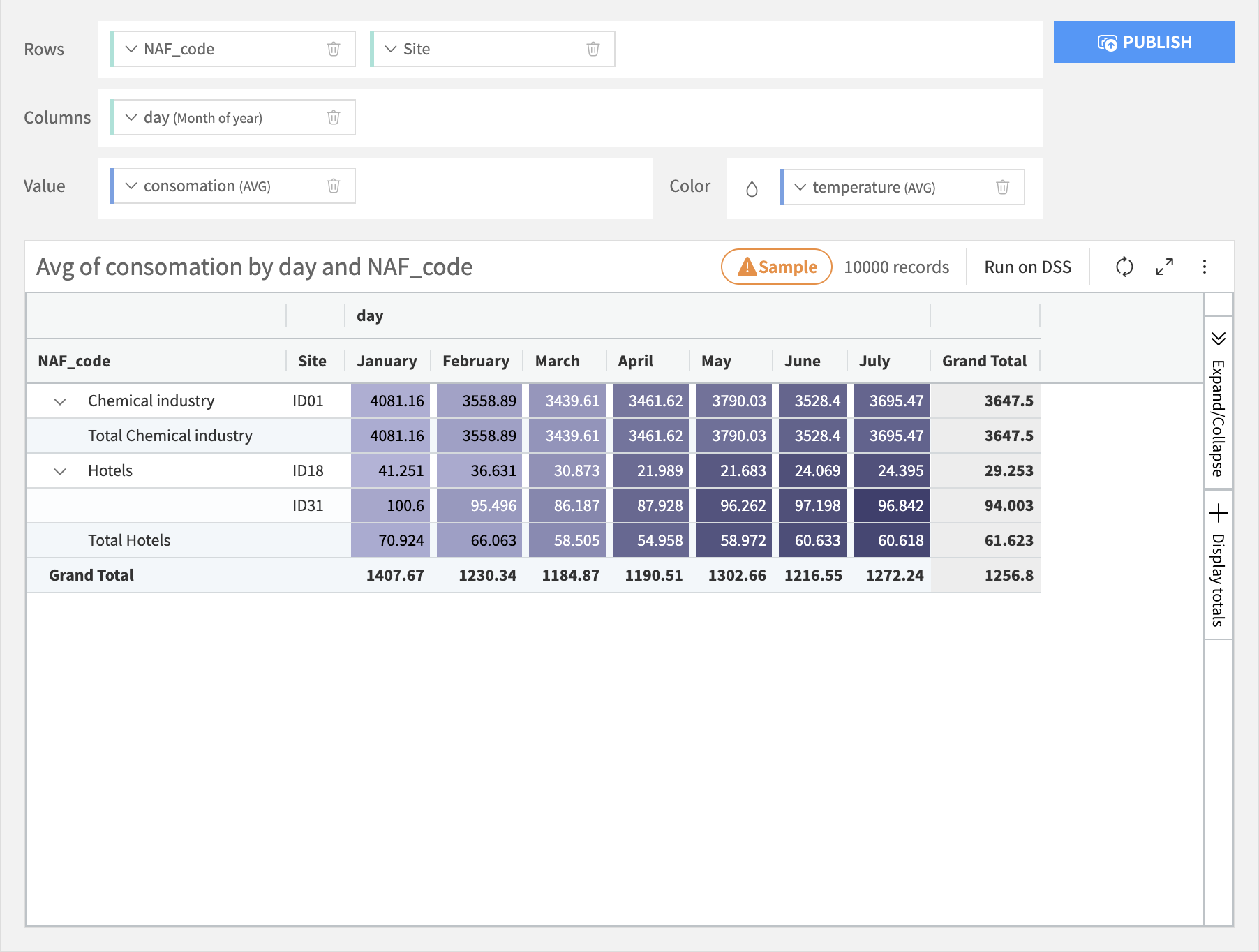The width and height of the screenshot is (1259, 952).
Task: Click the 94.003 grand total for ID31
Action: [x=985, y=505]
